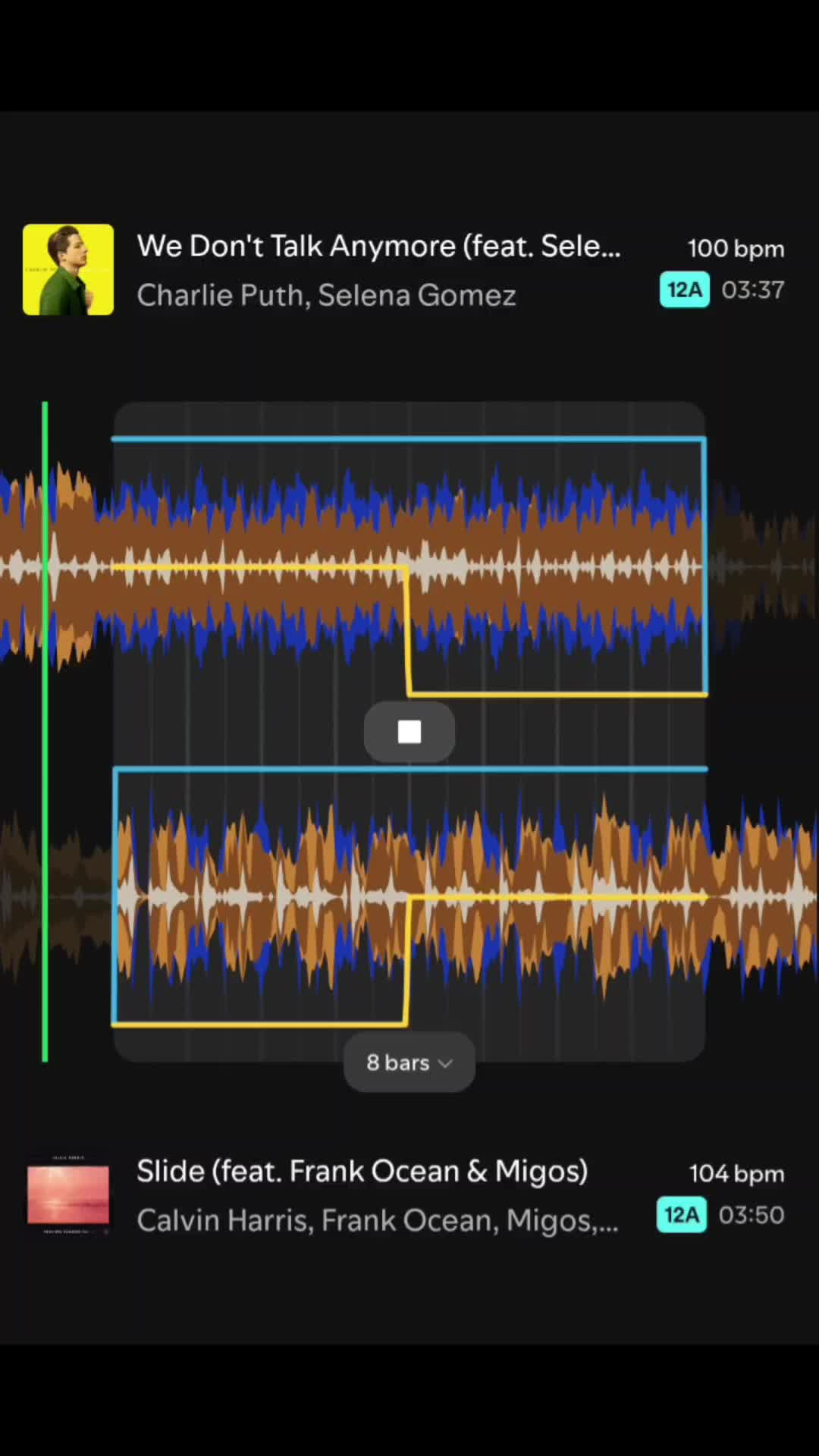Click the blue transition line above the lower waveform
The height and width of the screenshot is (1456, 819).
(409, 769)
